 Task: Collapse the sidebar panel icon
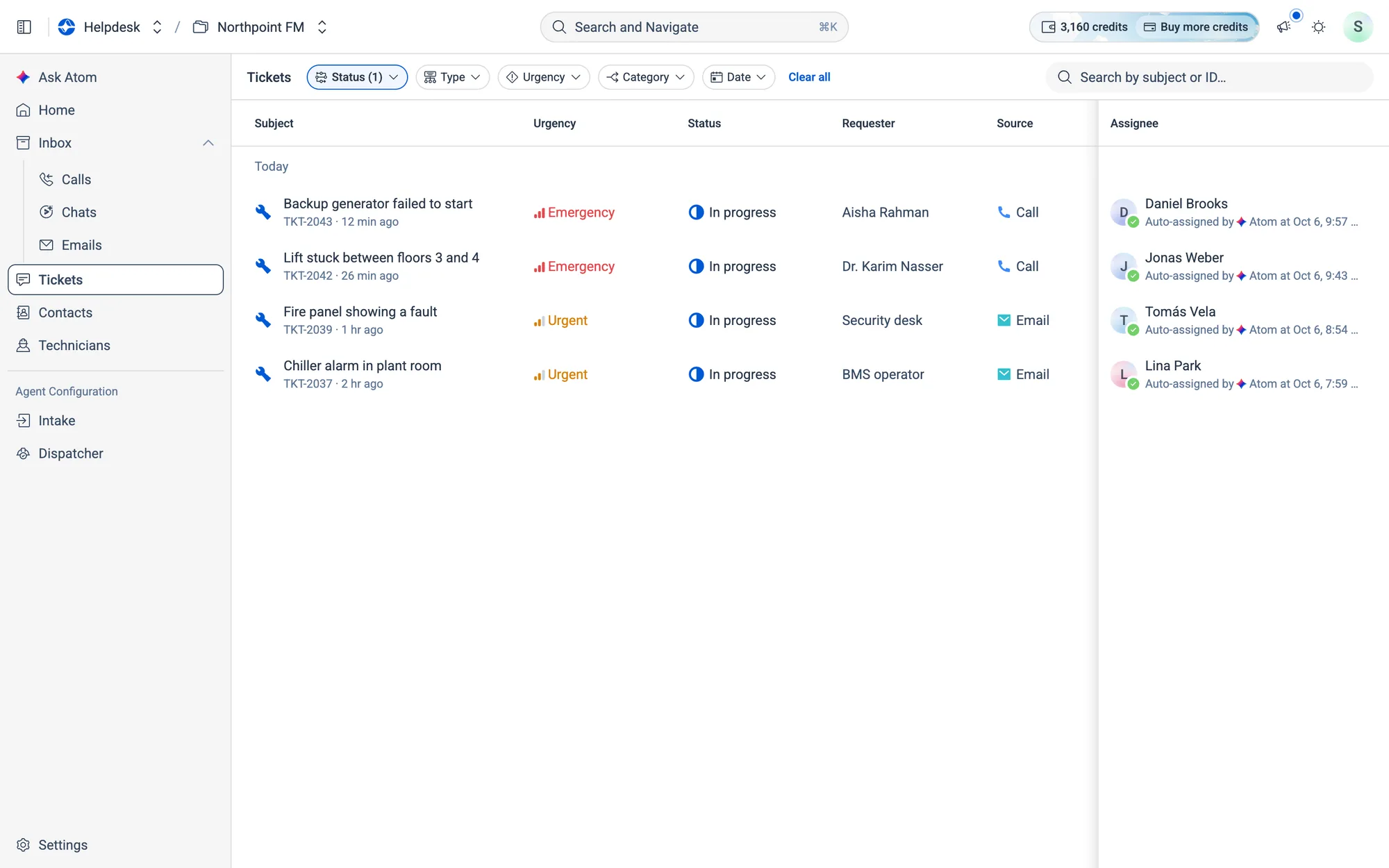[24, 27]
